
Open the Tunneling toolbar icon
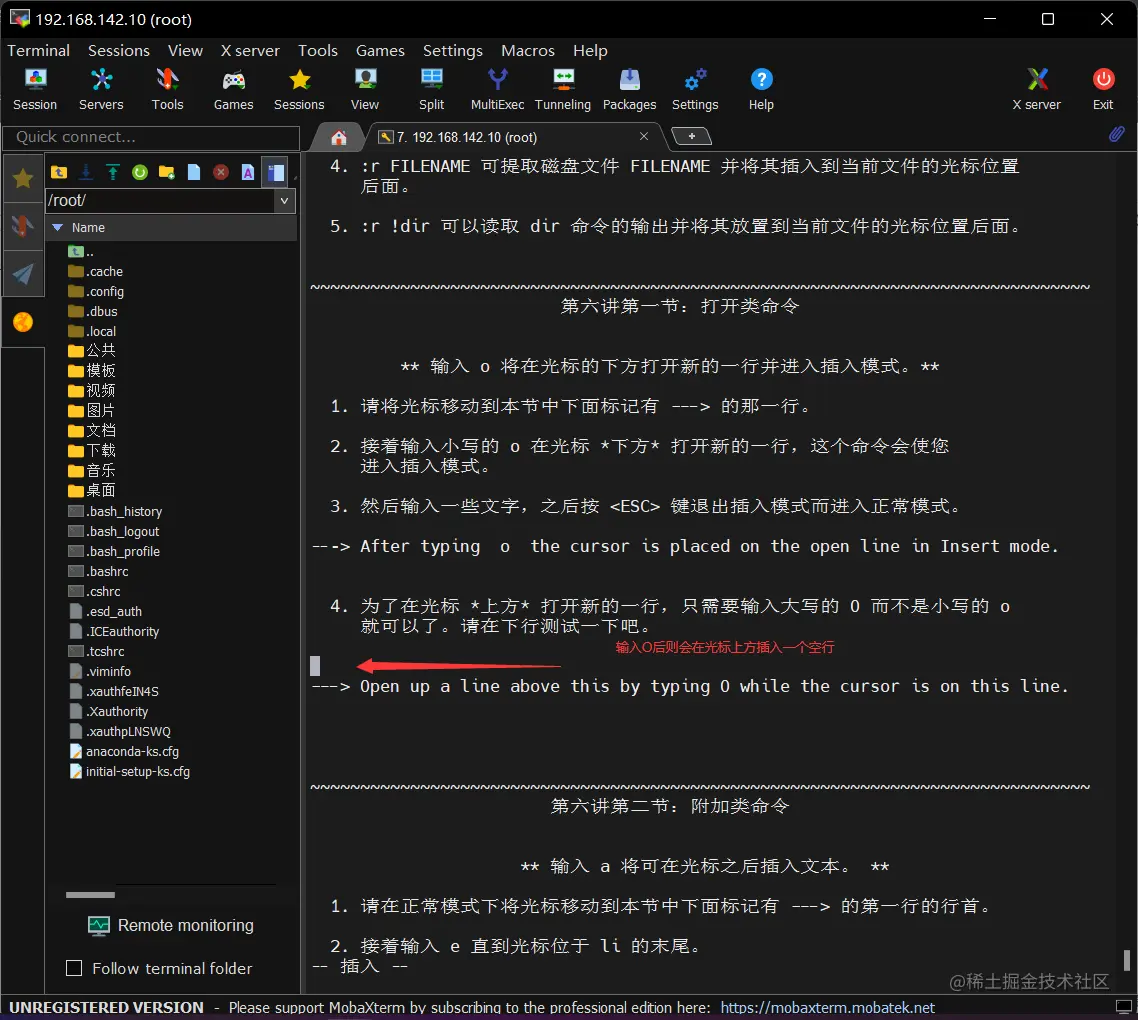(563, 89)
